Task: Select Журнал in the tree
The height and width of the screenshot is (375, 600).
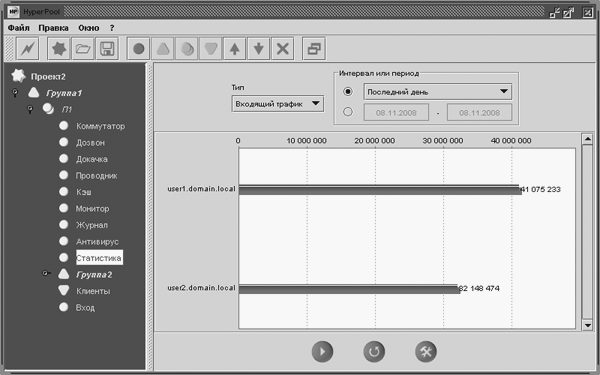Action: 92,225
